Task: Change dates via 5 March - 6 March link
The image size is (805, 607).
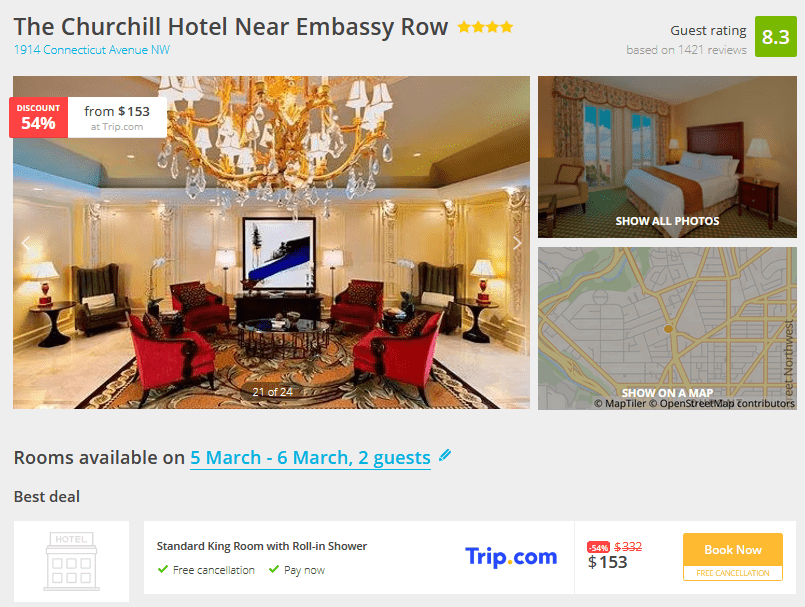Action: pyautogui.click(x=310, y=458)
